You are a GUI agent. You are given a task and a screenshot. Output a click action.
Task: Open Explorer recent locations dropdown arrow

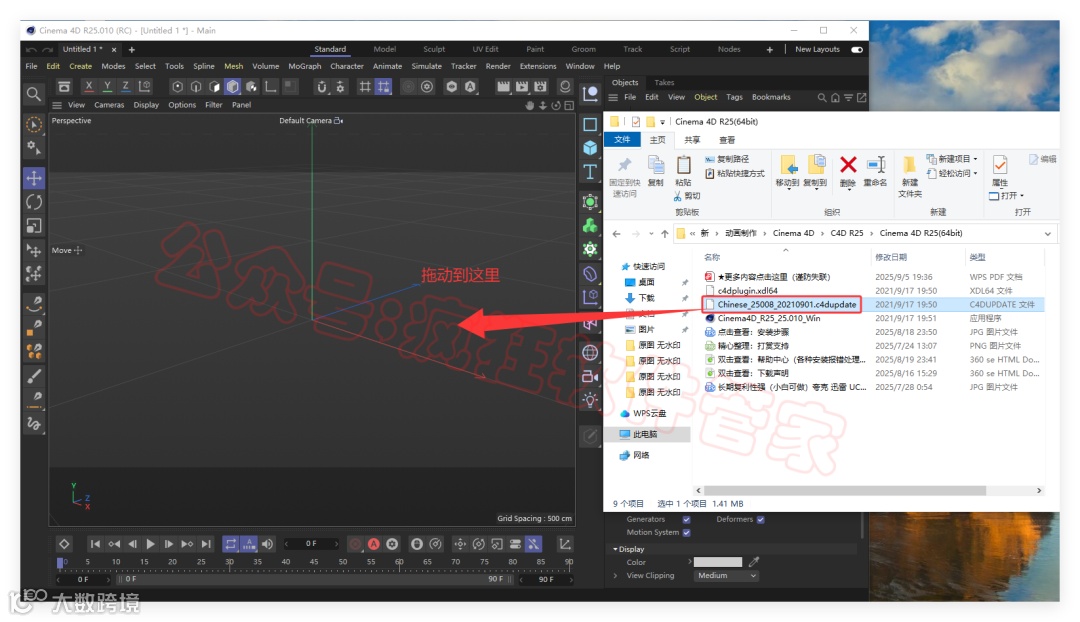651,234
